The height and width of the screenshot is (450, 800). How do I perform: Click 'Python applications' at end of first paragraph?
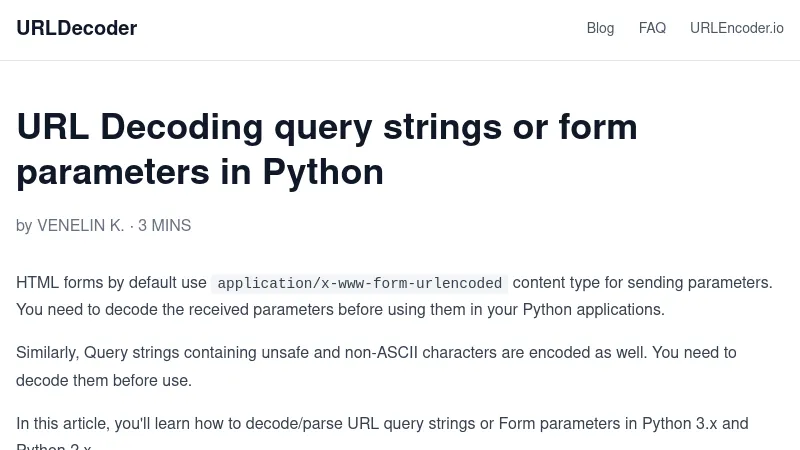click(x=590, y=310)
